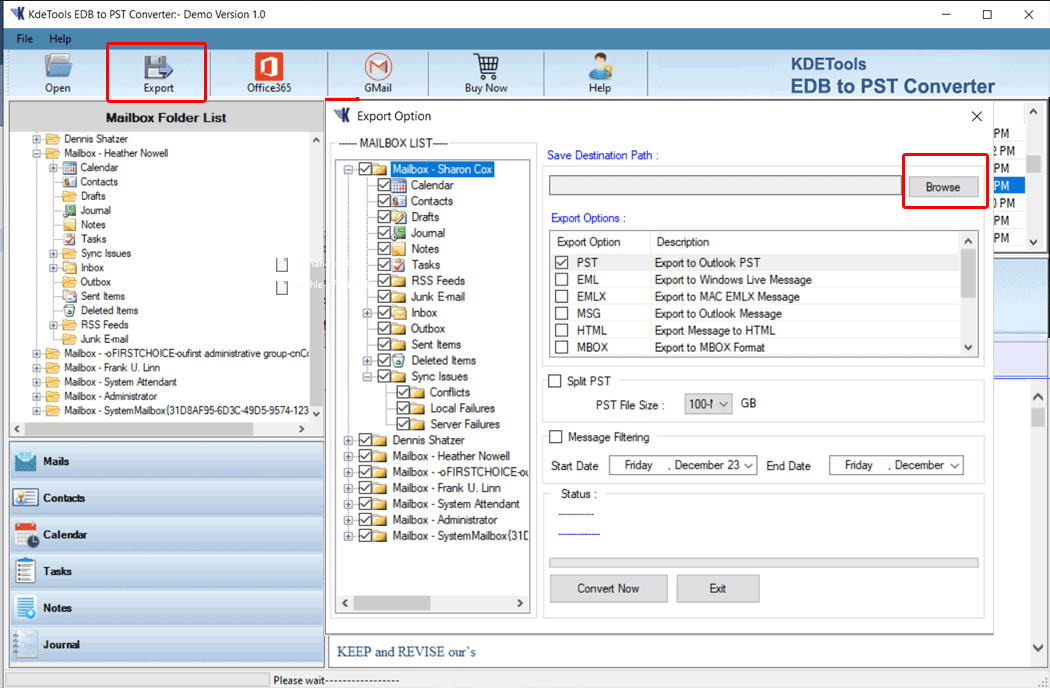Click the Buy Now cart icon

click(x=486, y=68)
